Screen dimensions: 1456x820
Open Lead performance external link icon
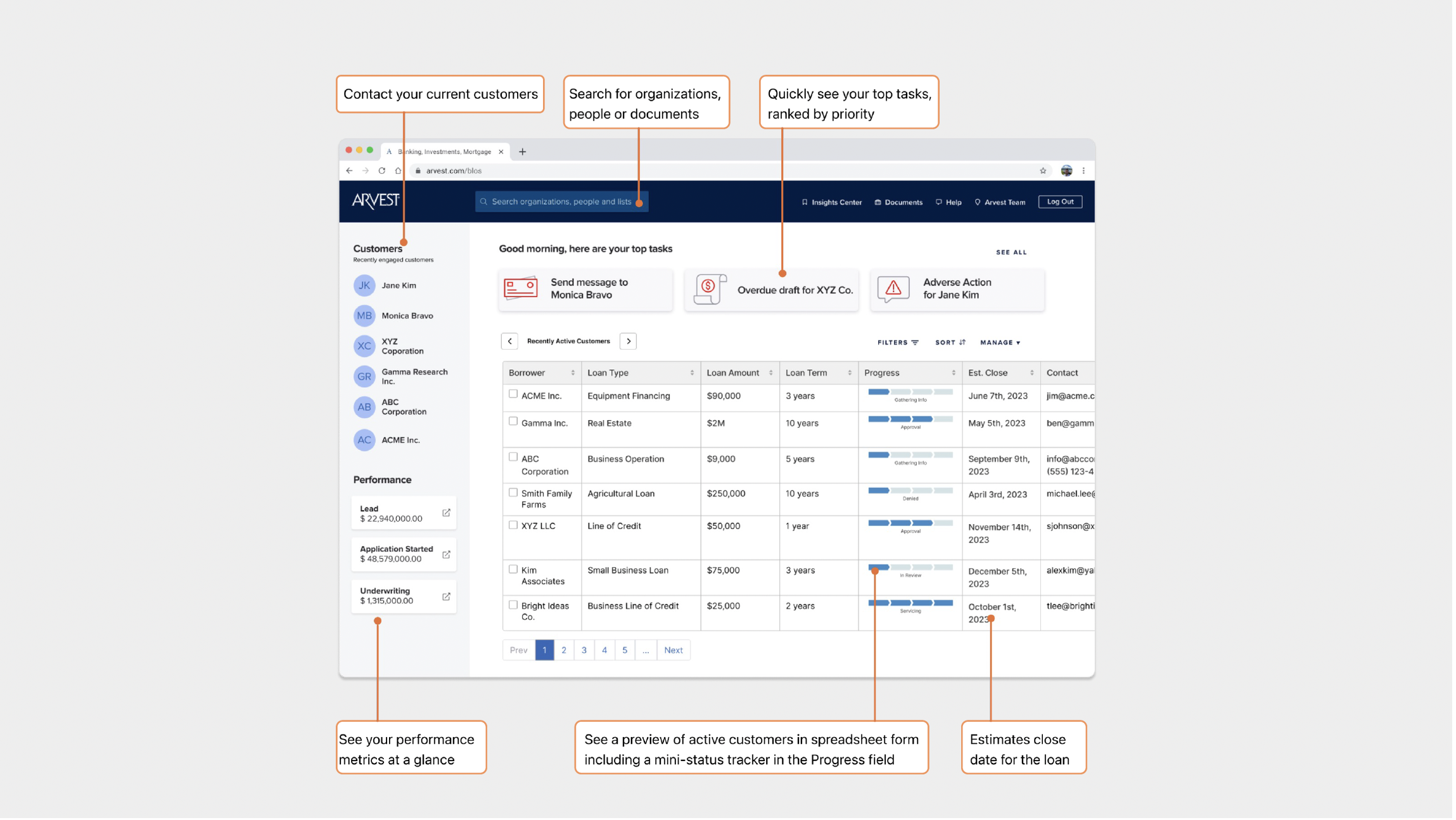pos(447,513)
